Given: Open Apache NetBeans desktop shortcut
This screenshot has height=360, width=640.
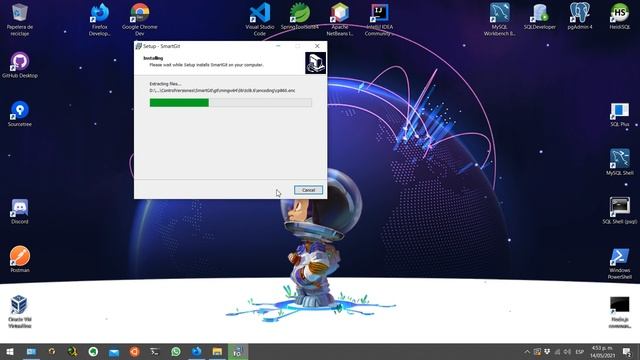Looking at the screenshot, I should (x=340, y=20).
